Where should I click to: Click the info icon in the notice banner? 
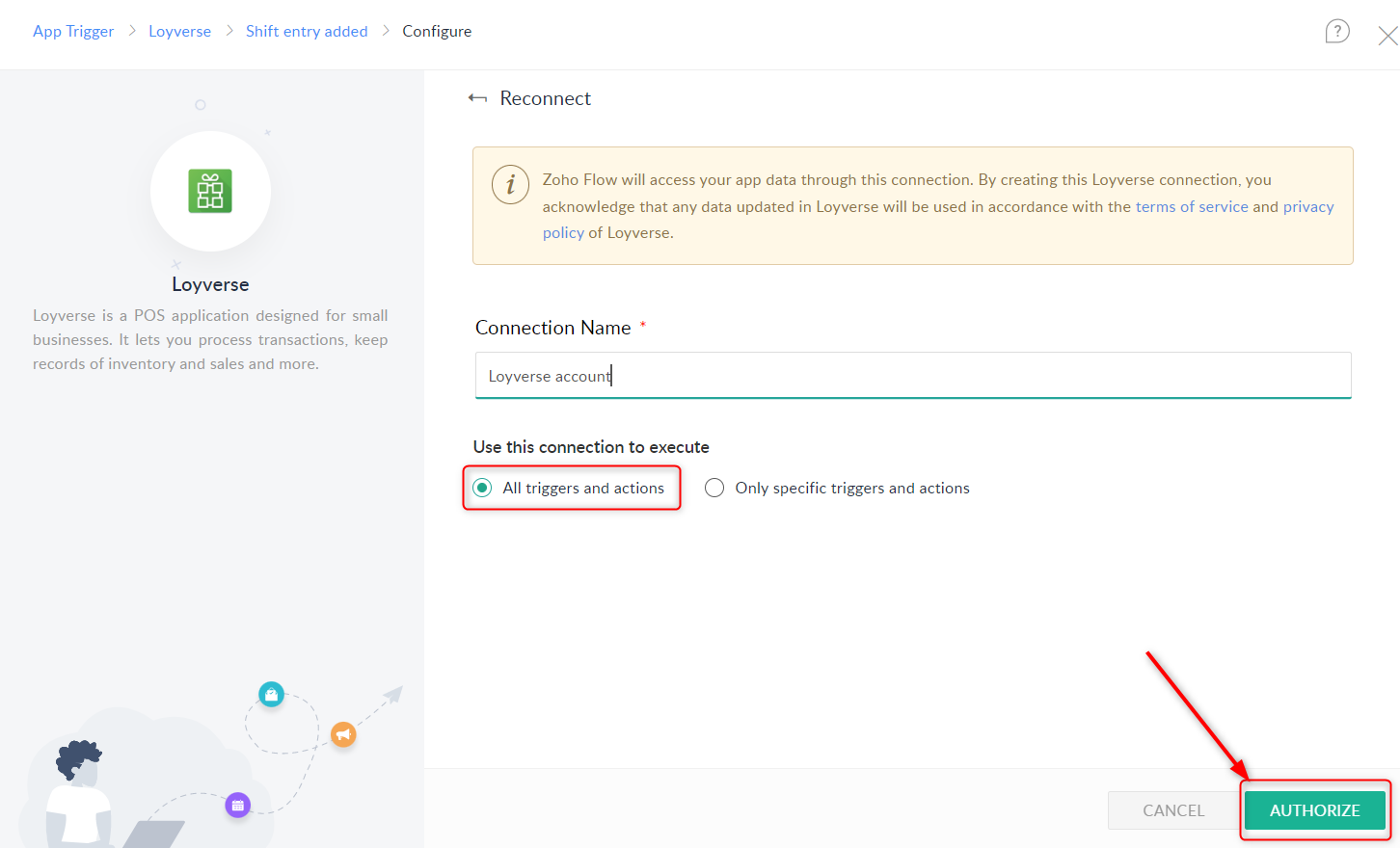click(x=511, y=184)
